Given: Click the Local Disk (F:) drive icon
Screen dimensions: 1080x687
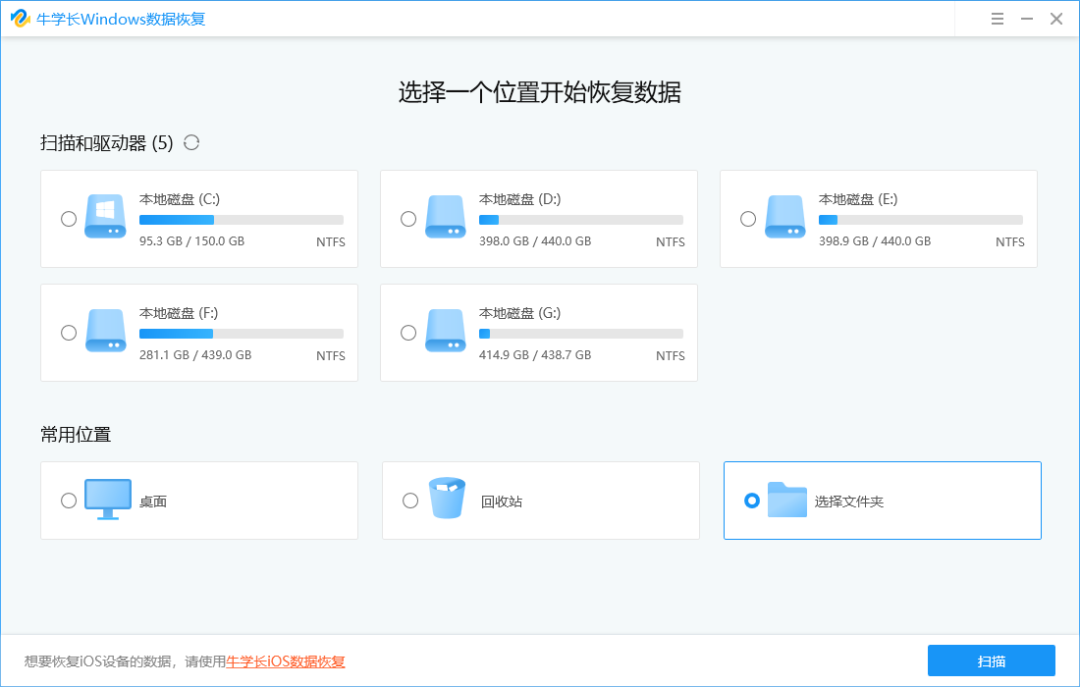Looking at the screenshot, I should (105, 331).
